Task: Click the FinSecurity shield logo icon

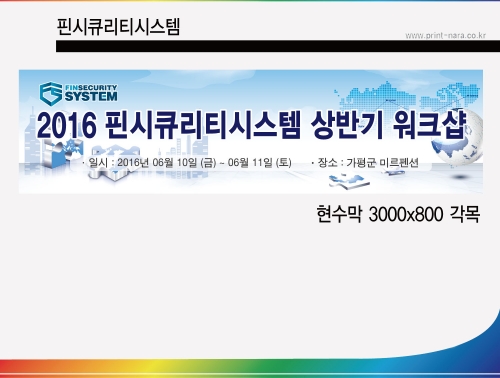Action: pyautogui.click(x=51, y=94)
